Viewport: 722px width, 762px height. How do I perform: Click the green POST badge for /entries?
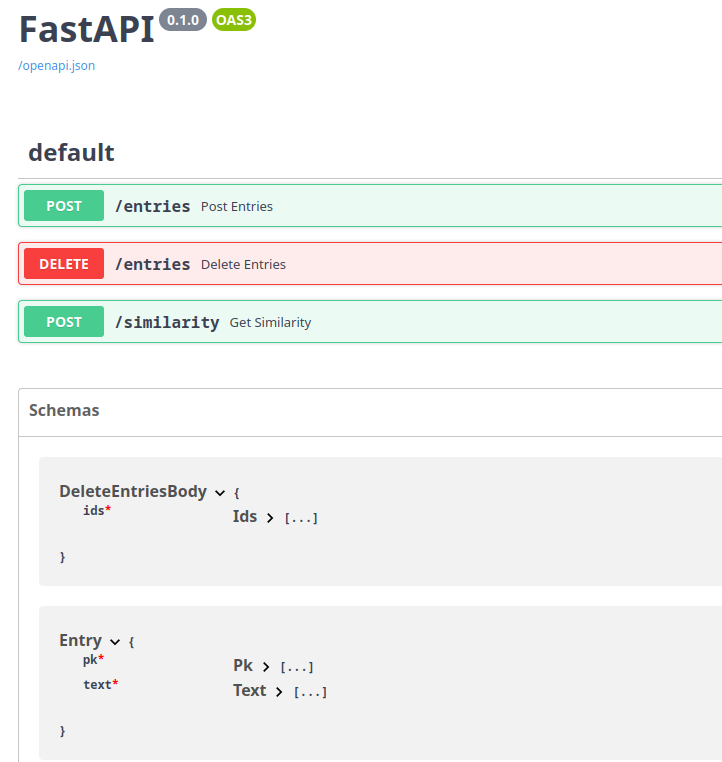click(x=64, y=206)
